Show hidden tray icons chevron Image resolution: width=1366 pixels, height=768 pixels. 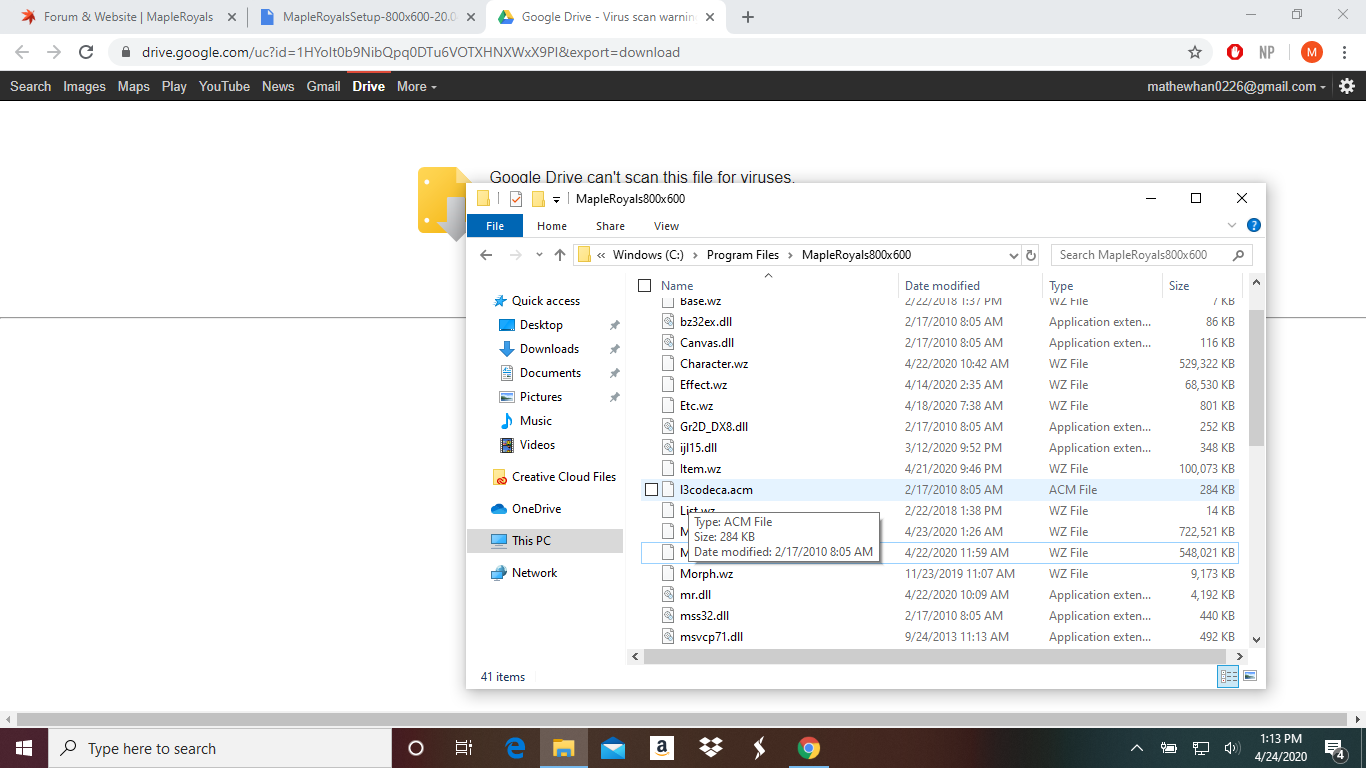(x=1137, y=748)
